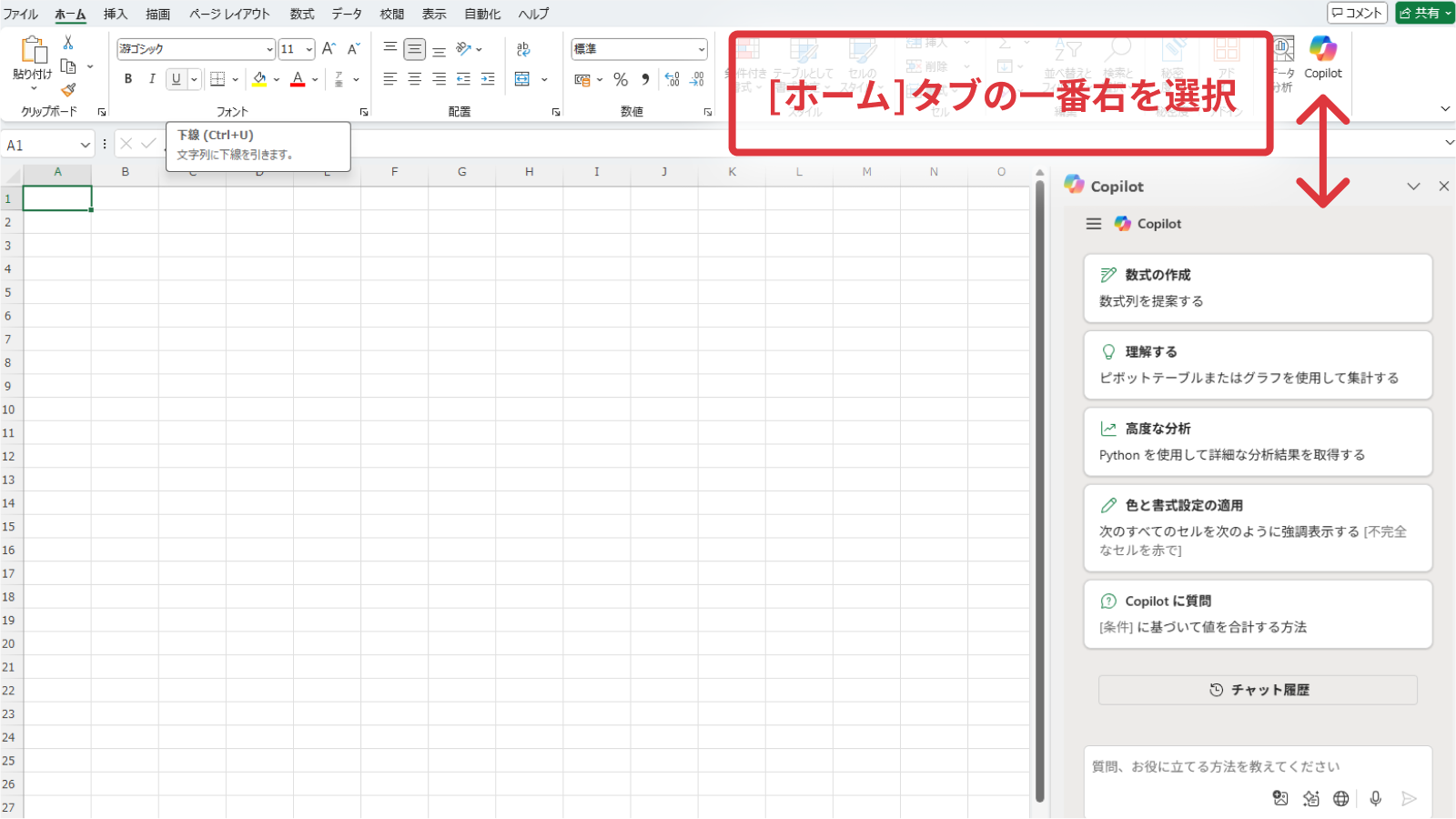Click the Cut scissors icon
Screen dimensions: 1456x819
tap(68, 43)
